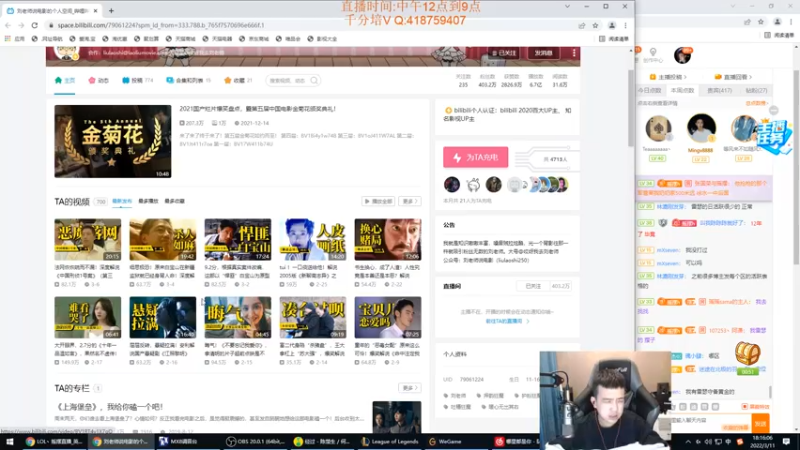Screen dimensions: 800x450
Task: Share this page via address bar icon
Action: tap(582, 26)
